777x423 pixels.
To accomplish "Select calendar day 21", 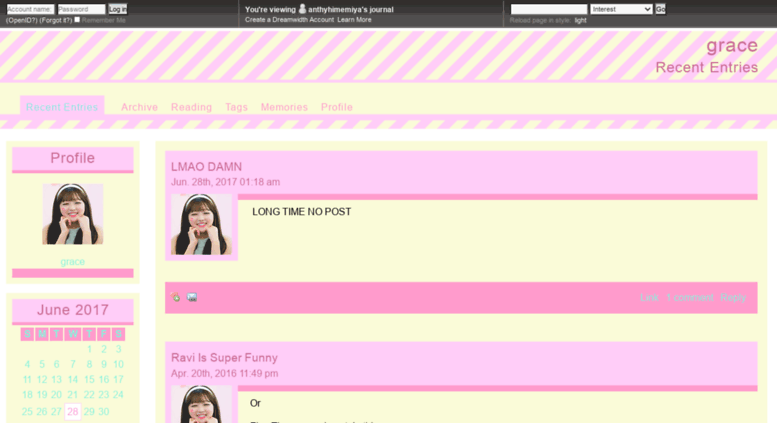I will (73, 395).
